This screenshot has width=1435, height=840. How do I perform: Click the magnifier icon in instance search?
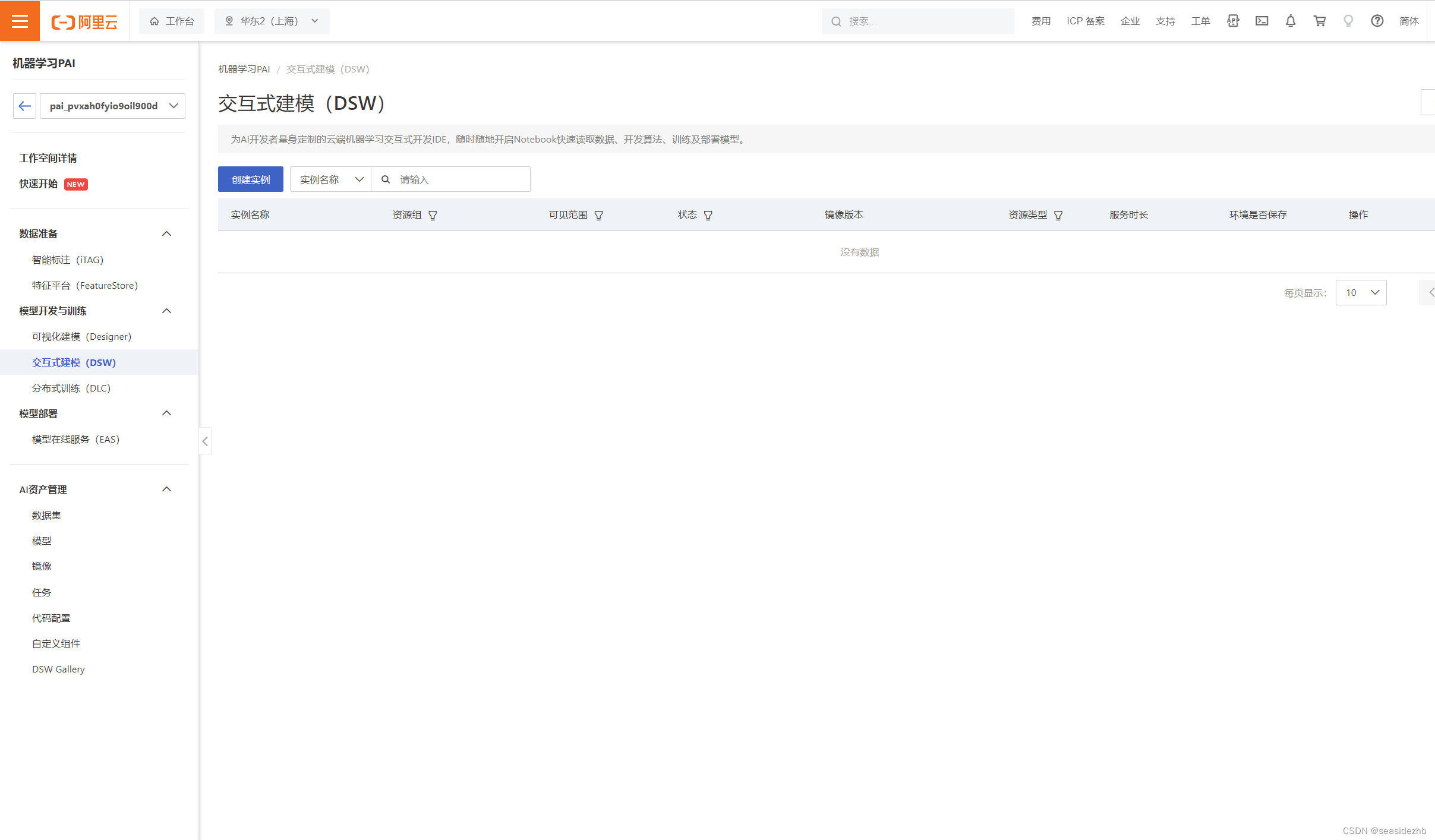386,179
